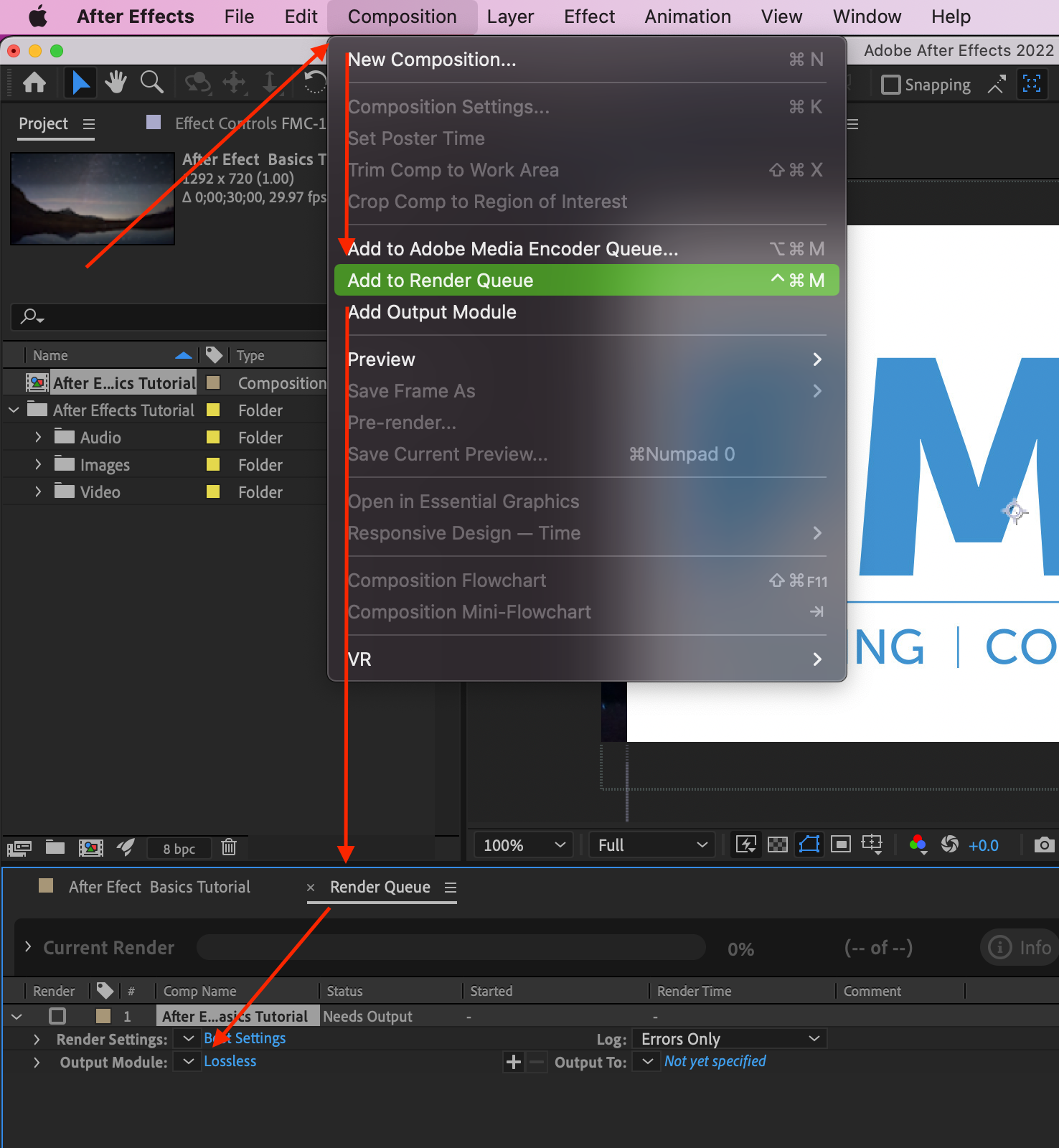The height and width of the screenshot is (1148, 1059).
Task: Choose Add to Adobe Media Encoder Queue
Action: (x=586, y=249)
